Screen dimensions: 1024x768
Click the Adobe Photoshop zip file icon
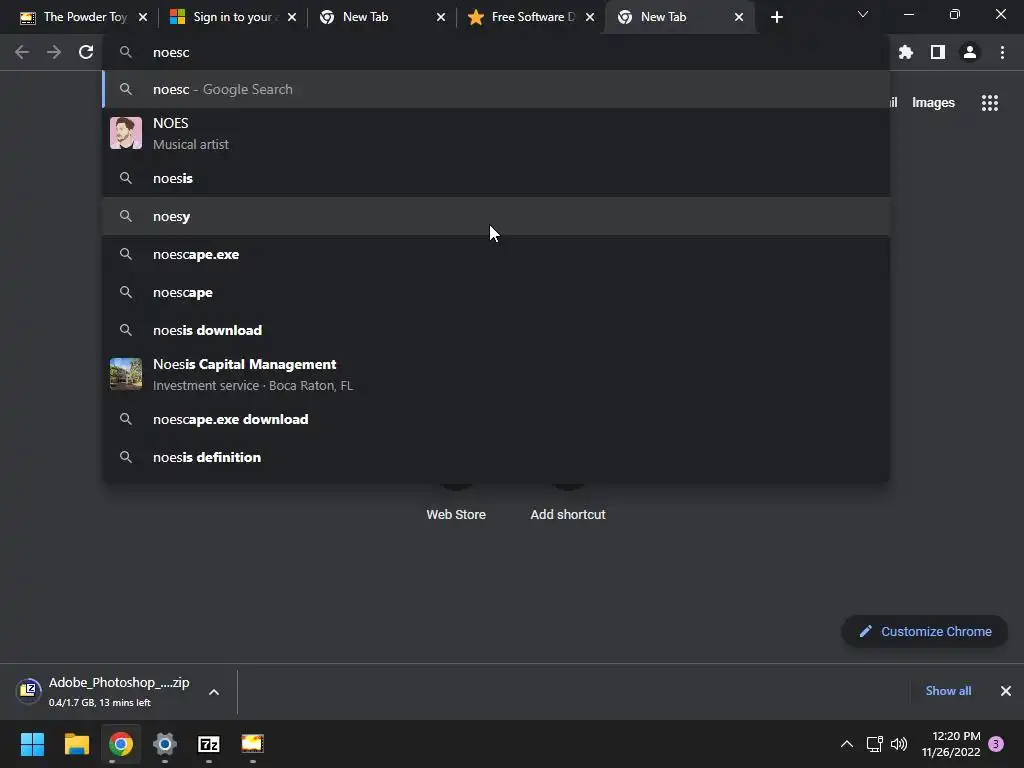(x=29, y=690)
